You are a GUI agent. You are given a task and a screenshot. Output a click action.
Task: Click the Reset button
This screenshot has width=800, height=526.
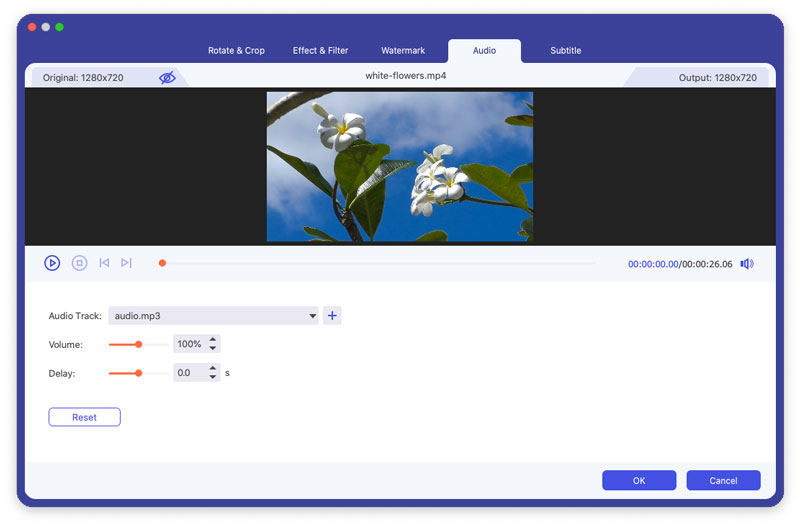(x=84, y=417)
